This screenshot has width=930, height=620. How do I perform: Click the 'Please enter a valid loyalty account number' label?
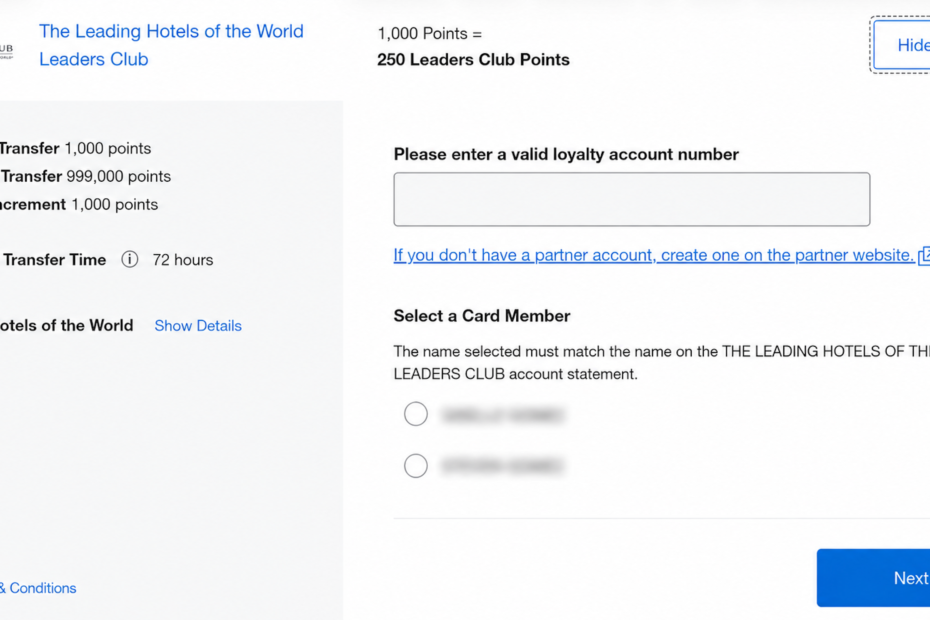(x=566, y=154)
